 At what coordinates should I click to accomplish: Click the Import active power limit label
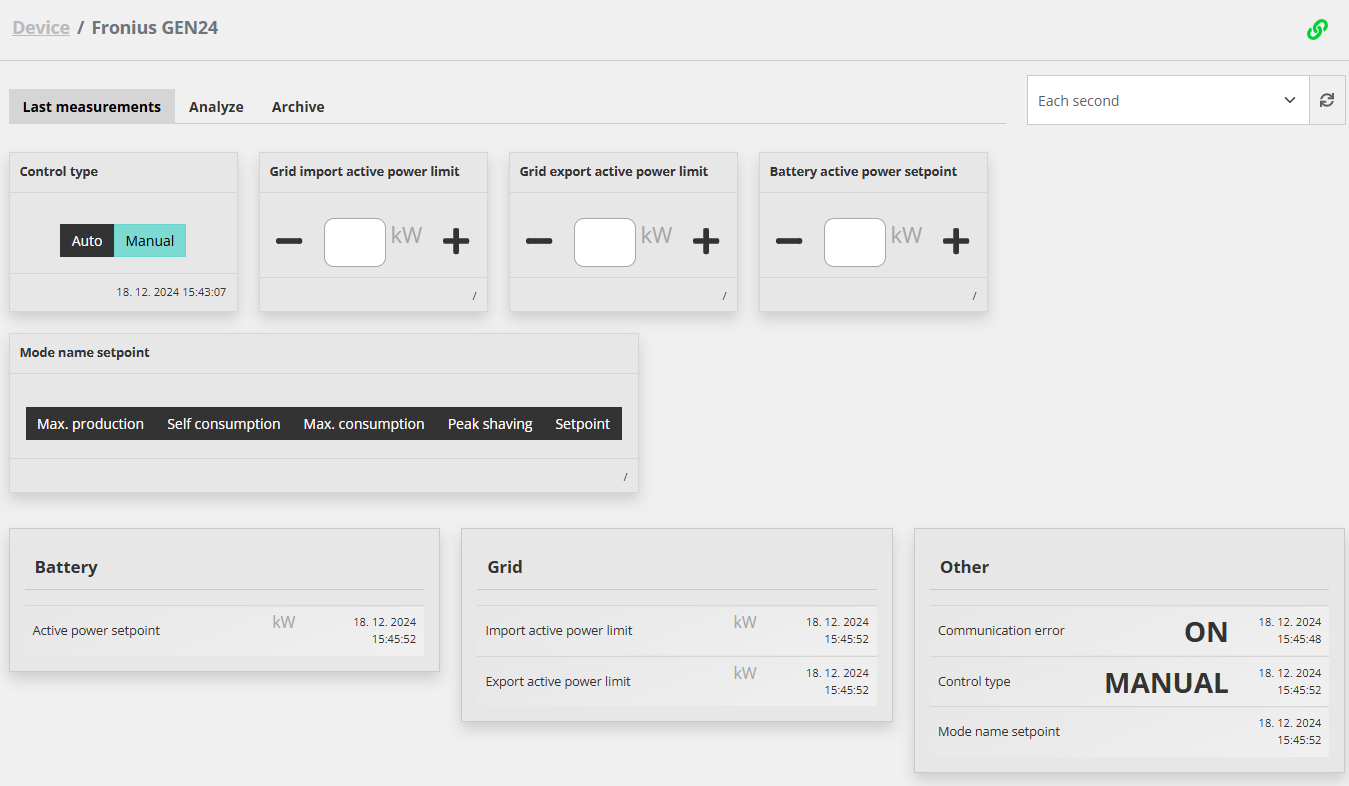point(559,631)
